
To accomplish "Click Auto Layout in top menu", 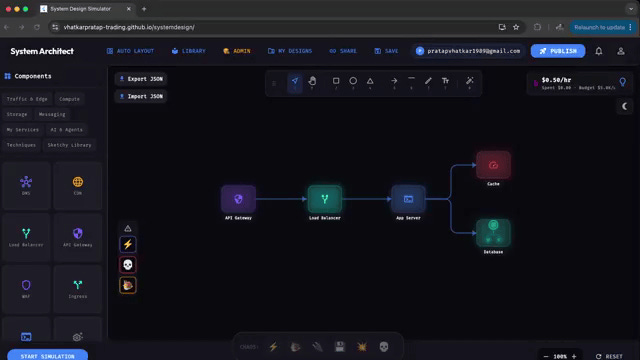I will click(x=131, y=51).
